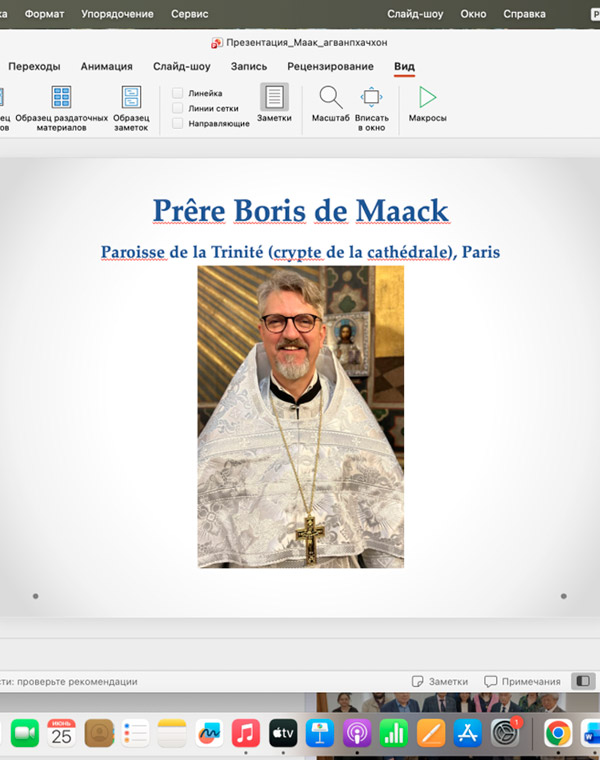Screen dimensions: 600x760
Task: Open the Переходы ribbon tab
Action: [34, 66]
